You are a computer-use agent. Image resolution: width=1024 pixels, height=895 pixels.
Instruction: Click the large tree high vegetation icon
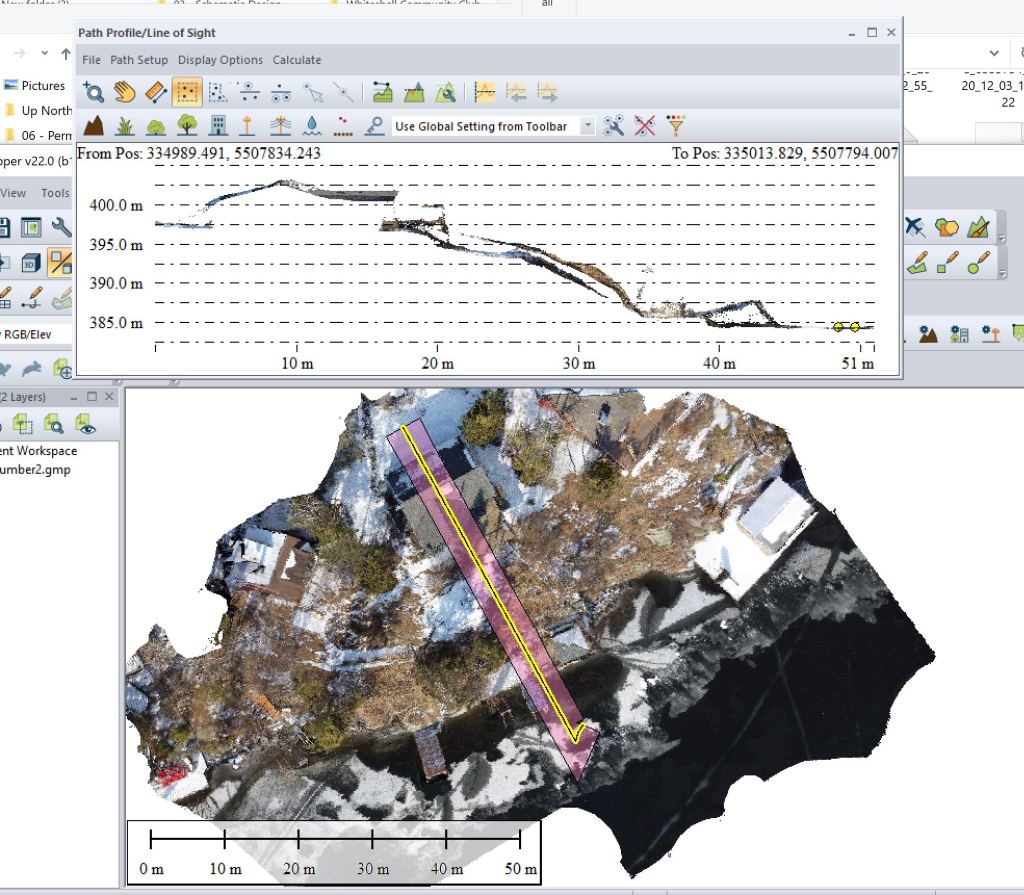click(187, 126)
